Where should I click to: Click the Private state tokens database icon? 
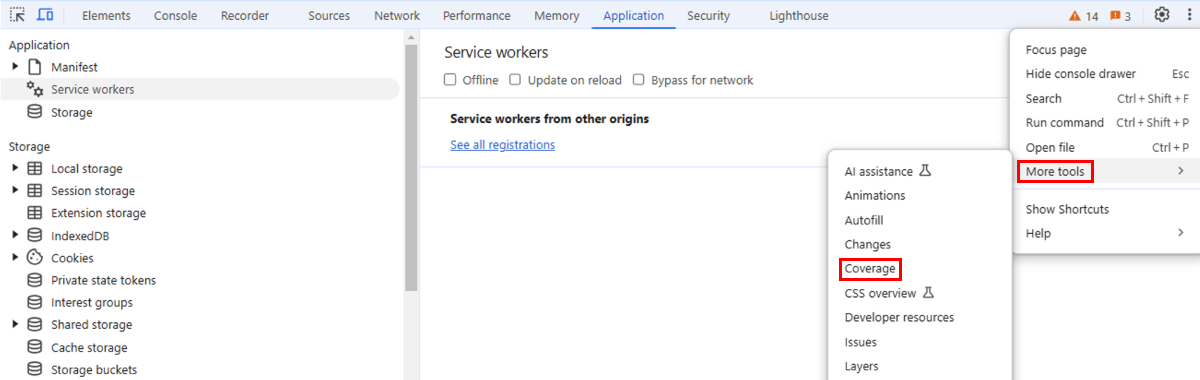point(35,280)
